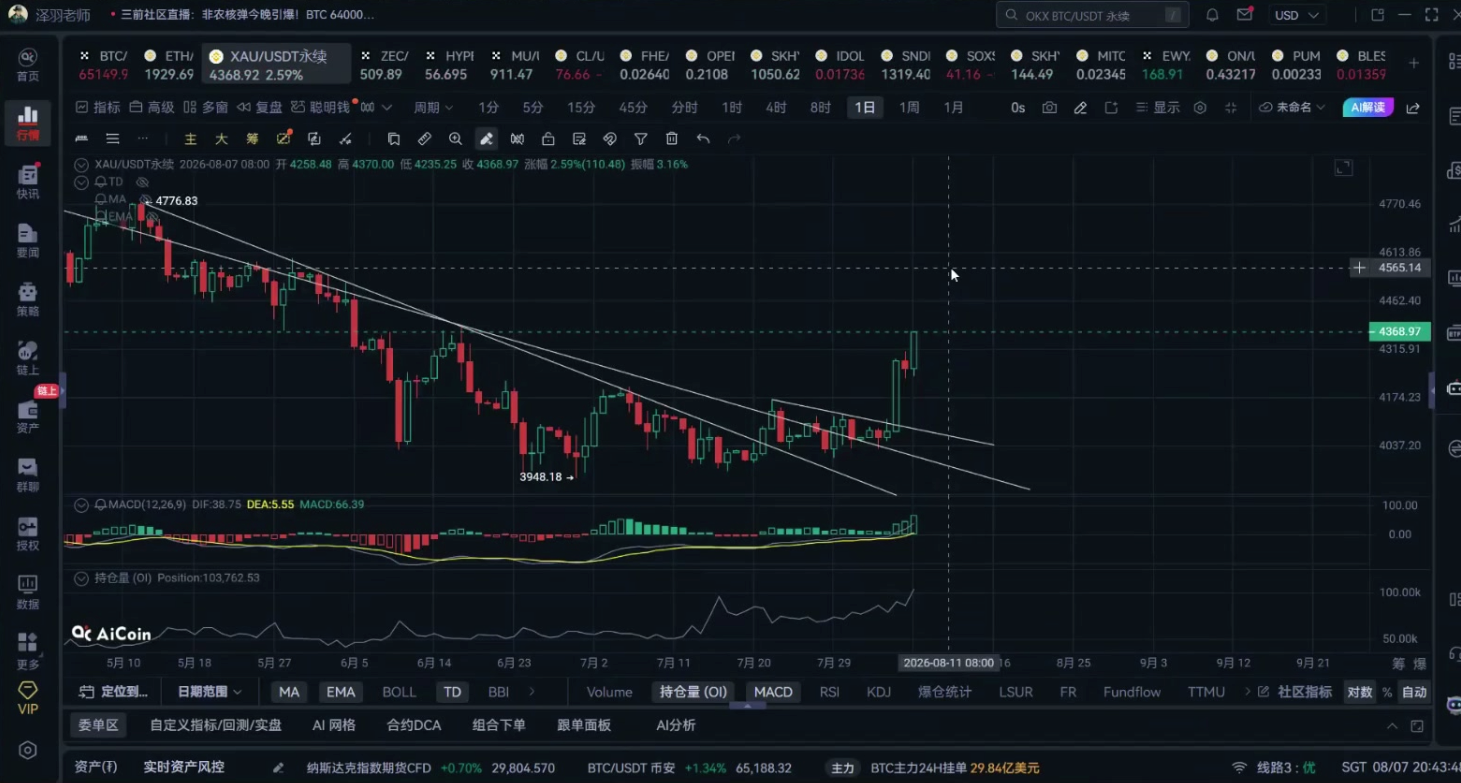The image size is (1461, 783).
Task: Click the screenshot camera icon
Action: [1049, 107]
